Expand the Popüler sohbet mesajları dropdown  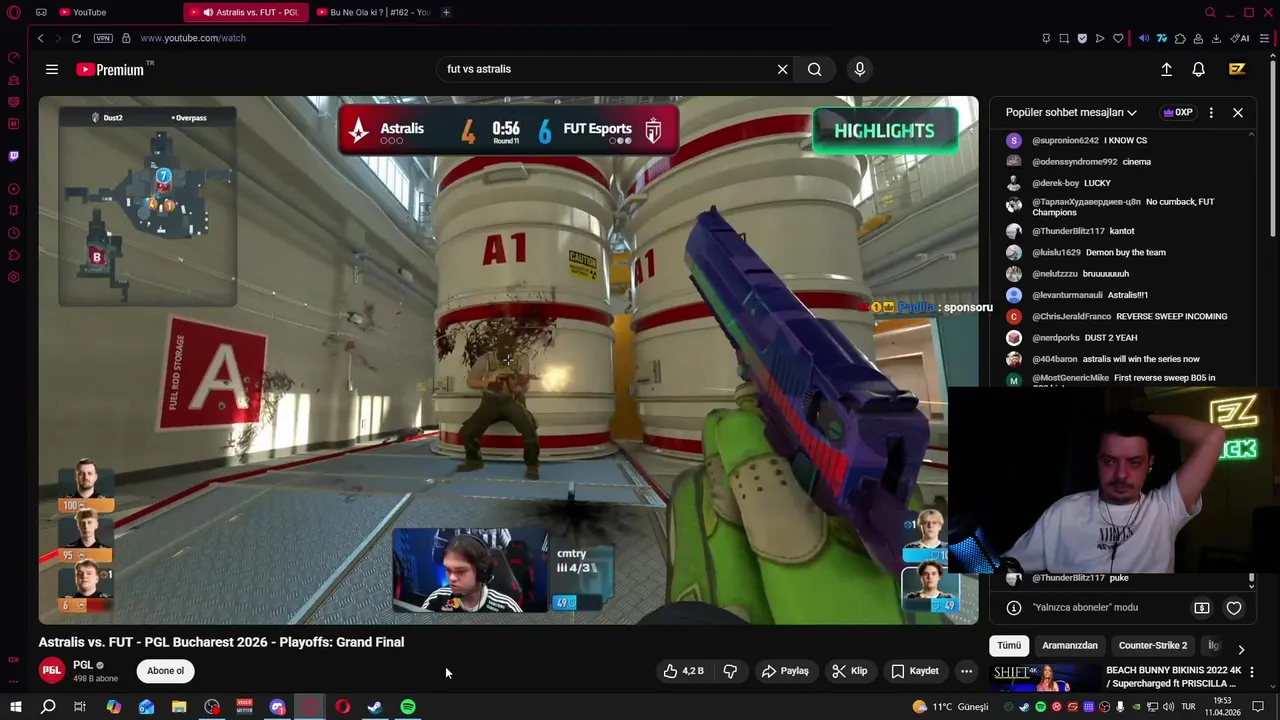1071,113
